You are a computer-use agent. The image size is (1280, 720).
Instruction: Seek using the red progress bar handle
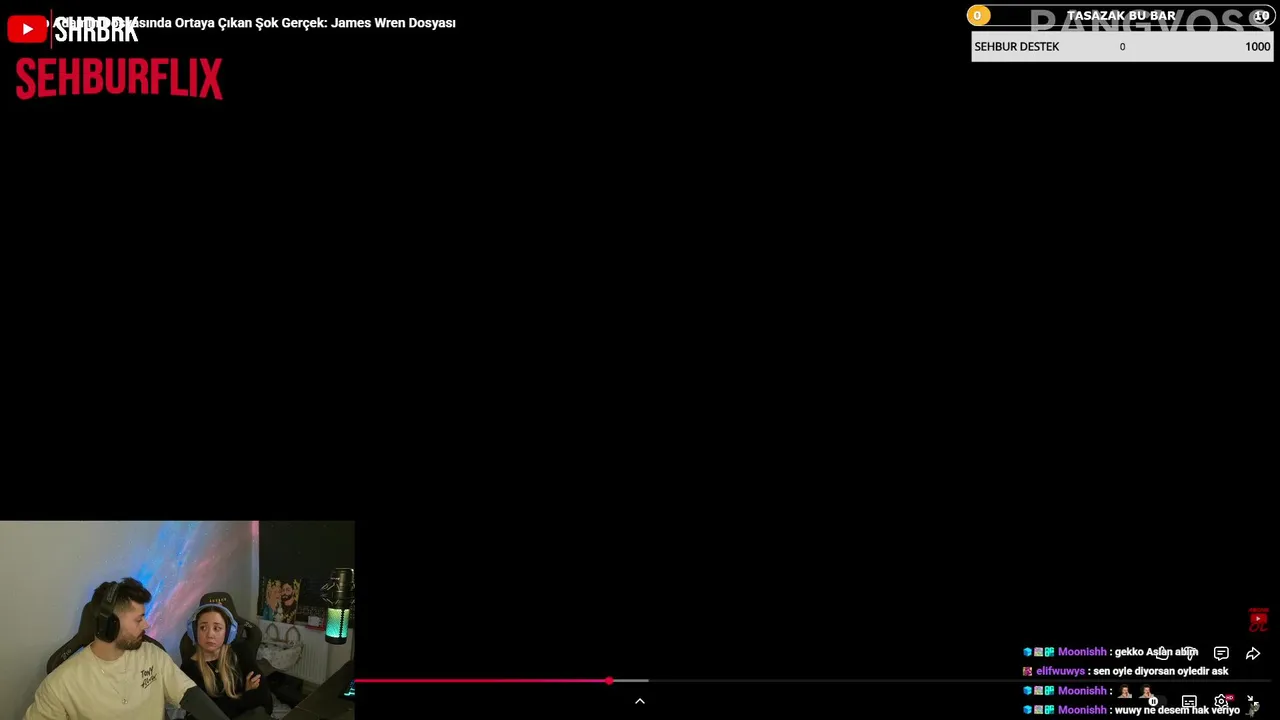tap(609, 681)
